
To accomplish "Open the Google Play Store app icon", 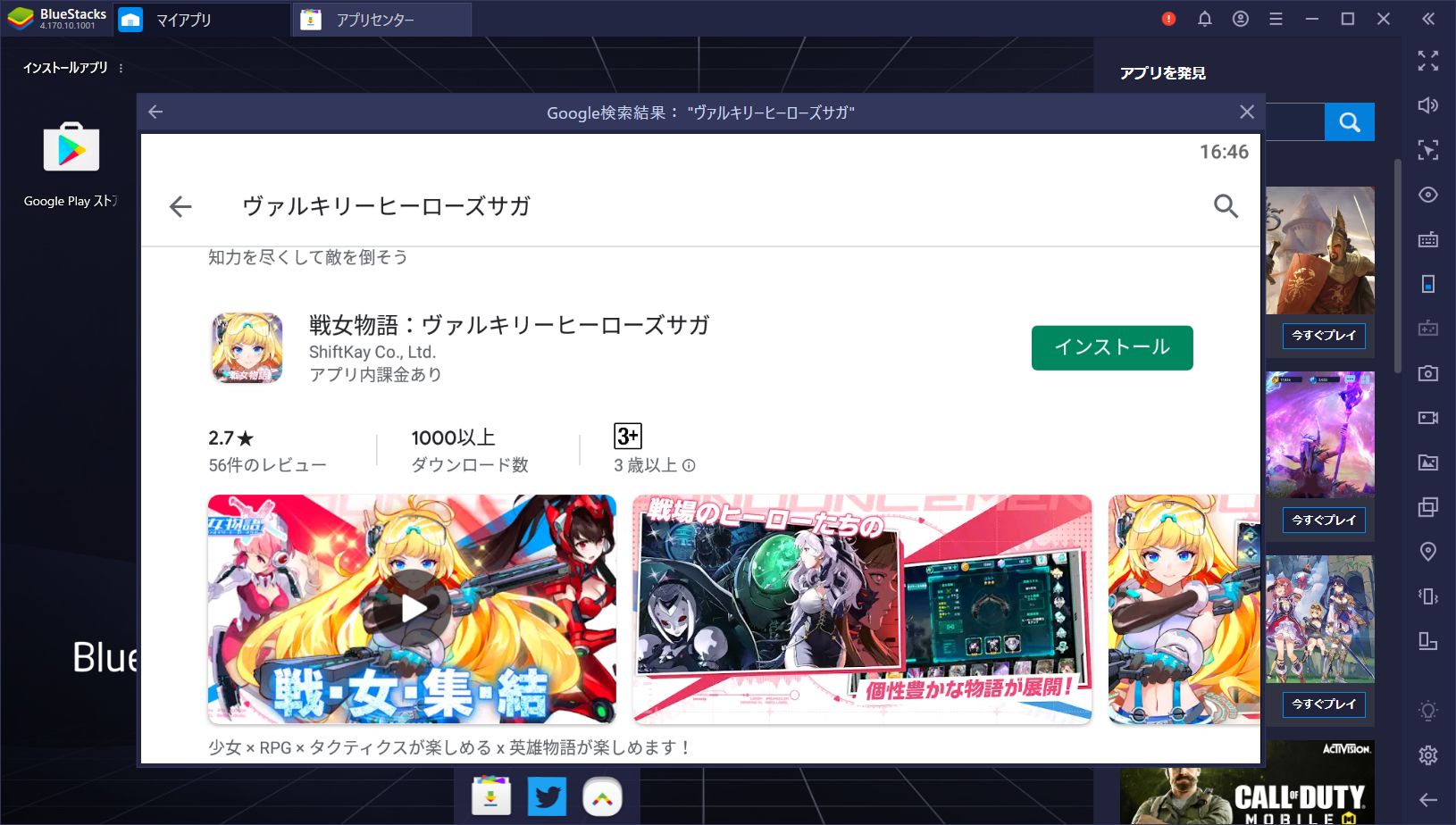I will [x=71, y=147].
